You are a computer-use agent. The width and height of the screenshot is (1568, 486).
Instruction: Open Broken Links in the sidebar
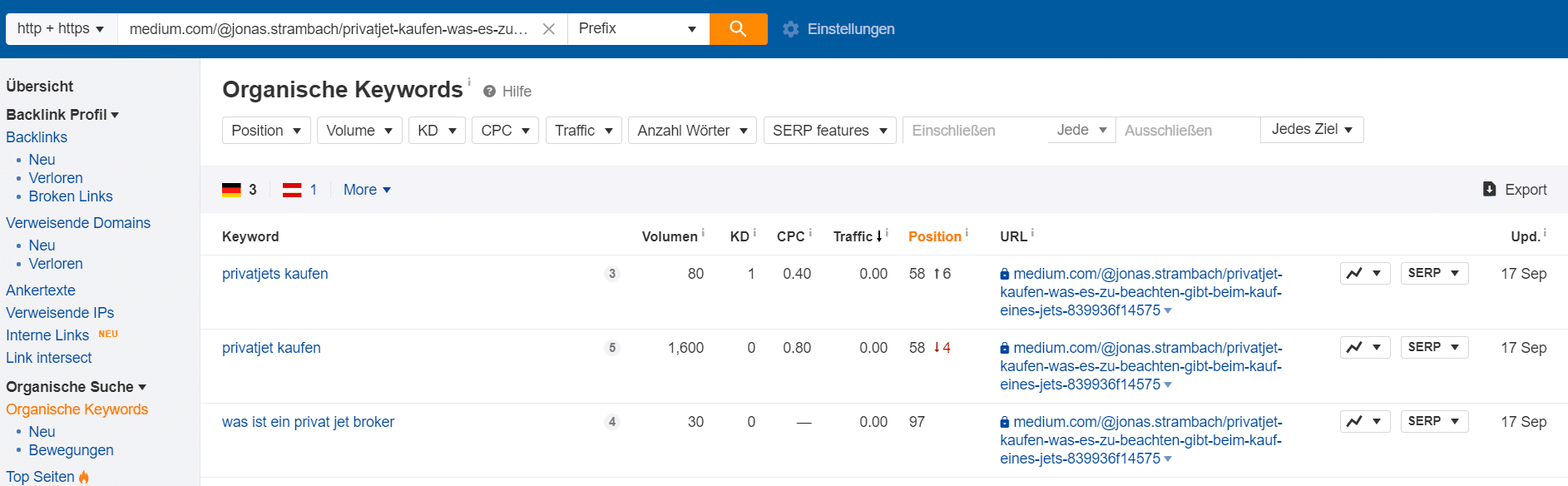[71, 196]
